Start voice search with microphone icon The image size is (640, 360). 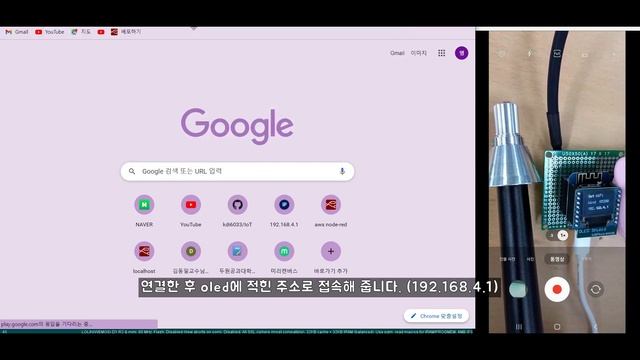pyautogui.click(x=342, y=171)
